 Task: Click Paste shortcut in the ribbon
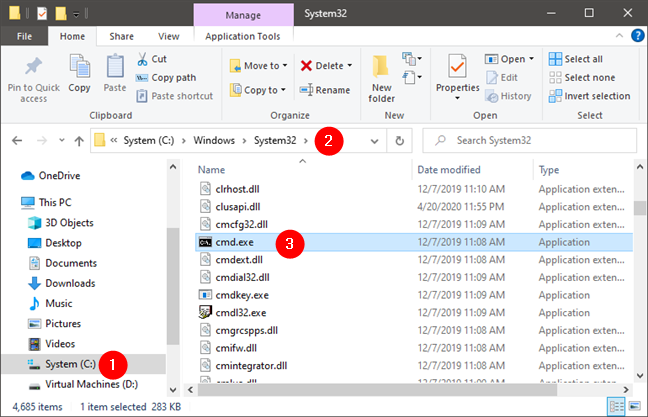point(174,96)
